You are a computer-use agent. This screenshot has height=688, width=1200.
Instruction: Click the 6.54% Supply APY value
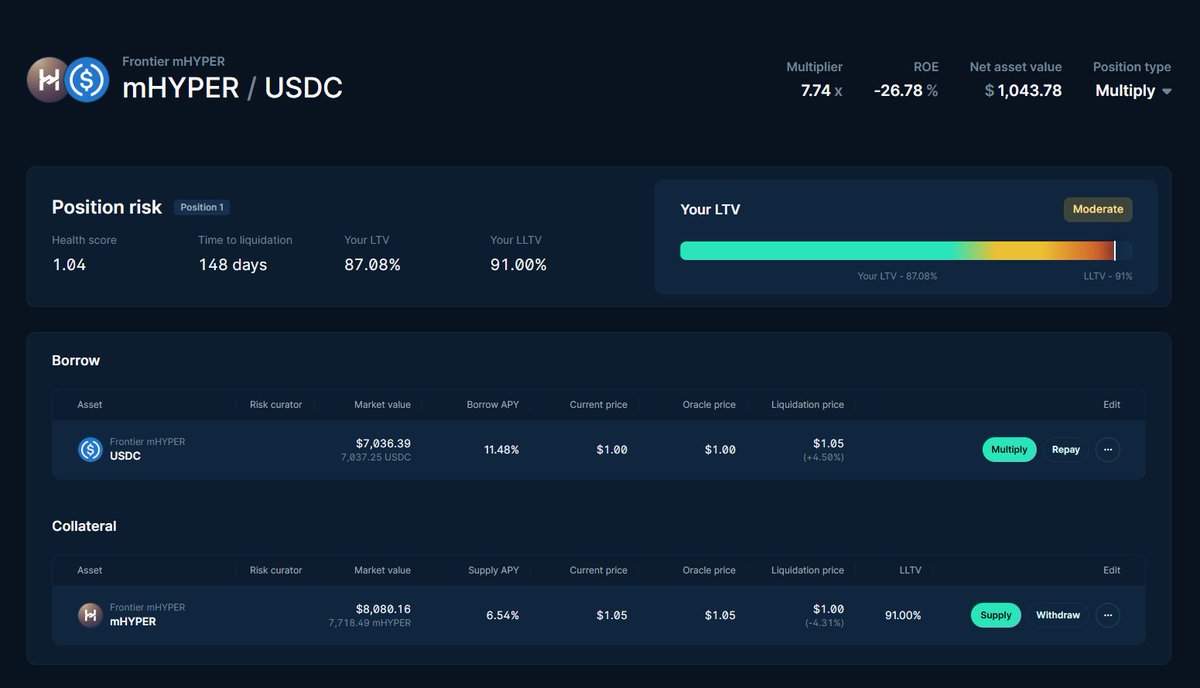tap(503, 615)
